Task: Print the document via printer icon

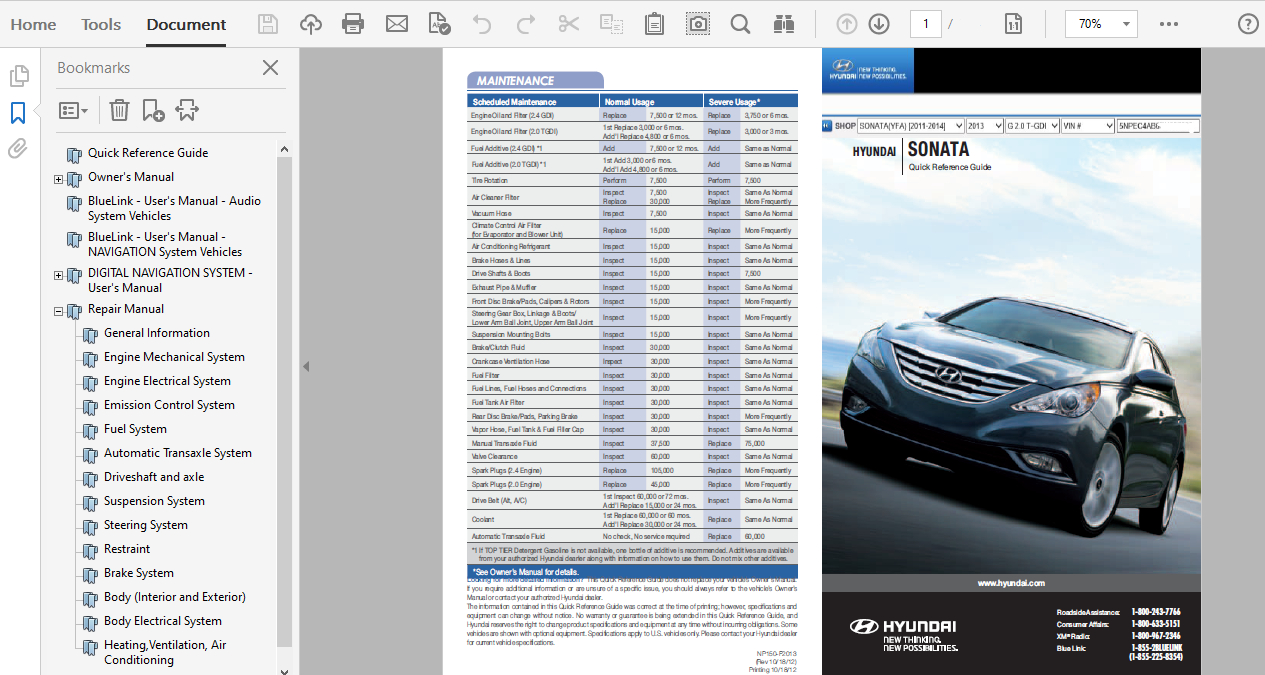Action: [x=353, y=24]
